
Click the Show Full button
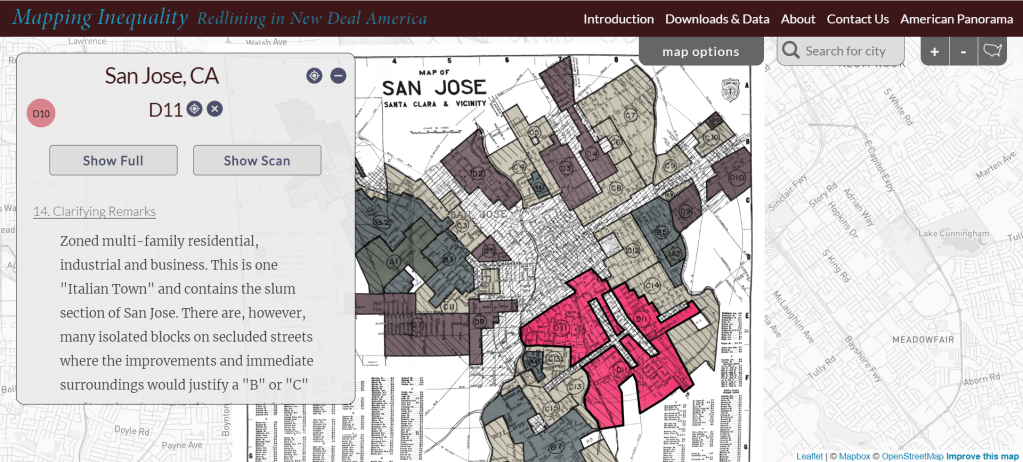113,160
